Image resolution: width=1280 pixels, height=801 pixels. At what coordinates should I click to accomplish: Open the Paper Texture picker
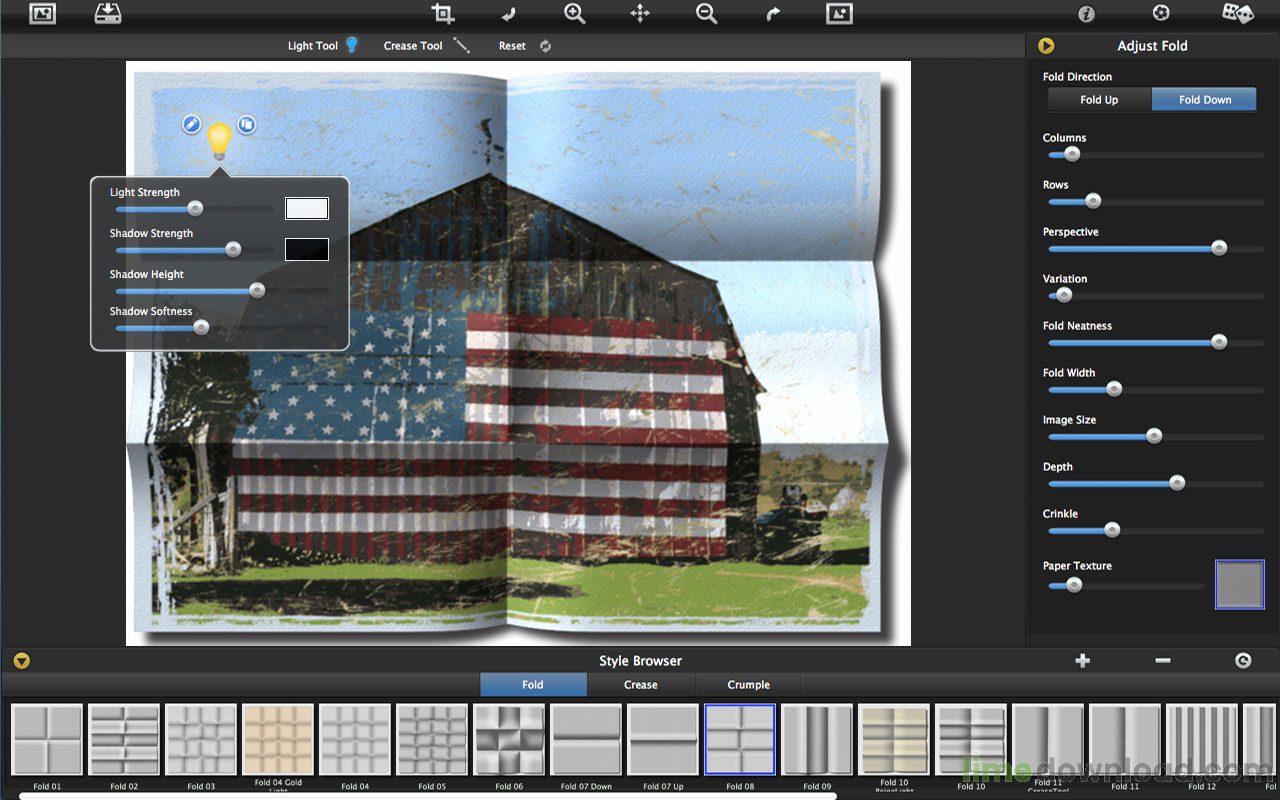tap(1240, 584)
